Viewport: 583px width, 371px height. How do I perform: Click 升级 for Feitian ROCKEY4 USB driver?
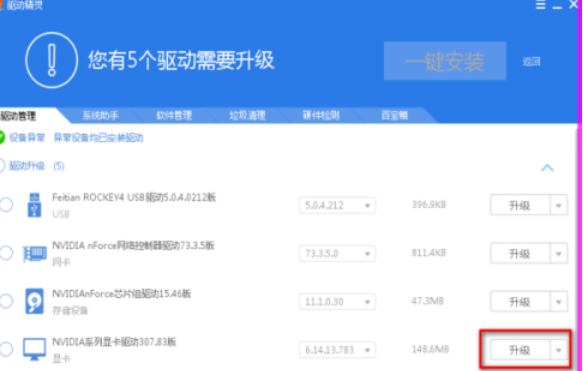(520, 205)
